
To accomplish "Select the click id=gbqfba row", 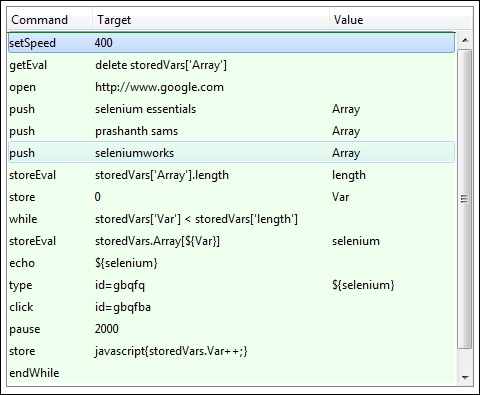I will 232,307.
